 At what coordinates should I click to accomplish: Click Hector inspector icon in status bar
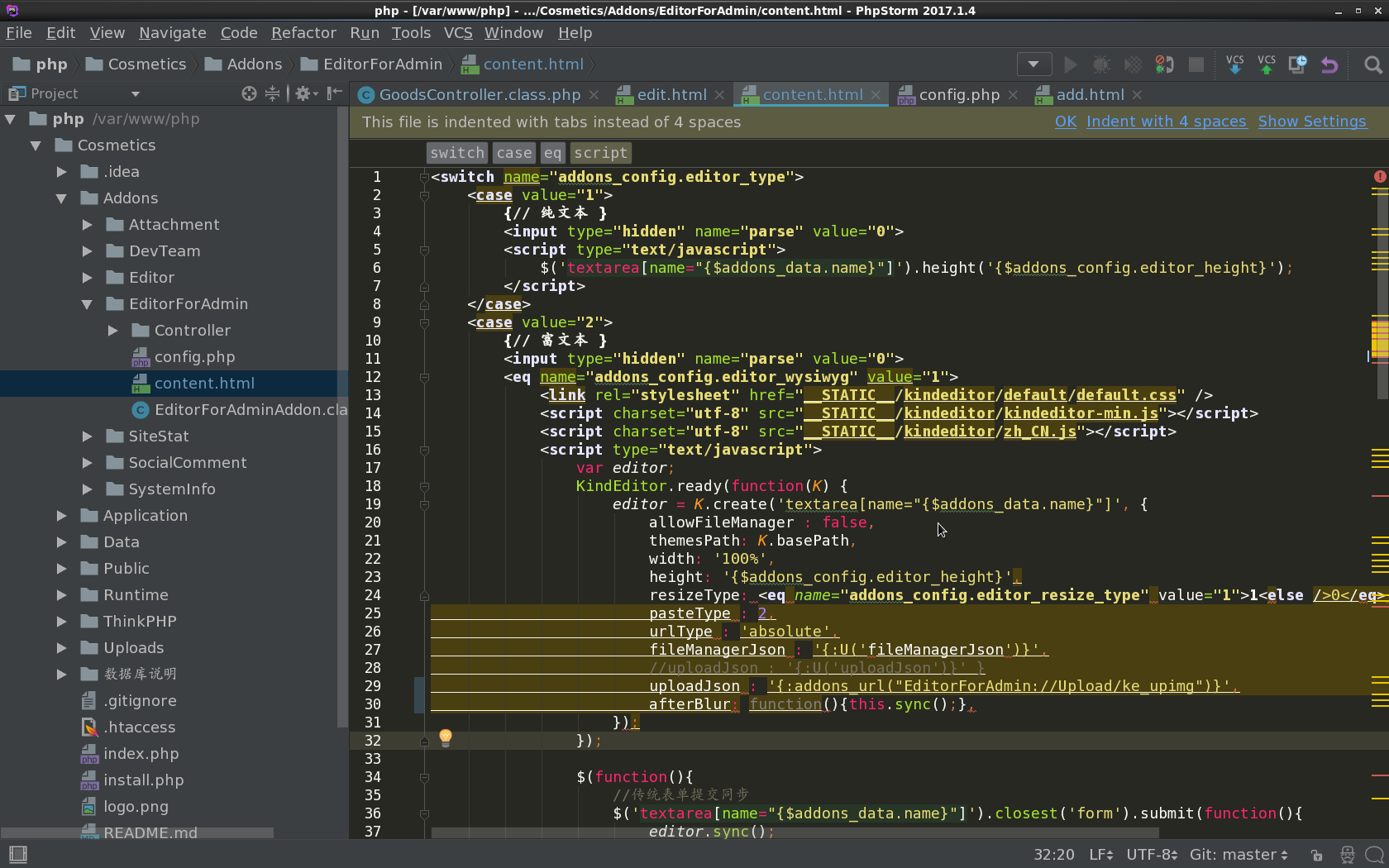tap(1348, 855)
